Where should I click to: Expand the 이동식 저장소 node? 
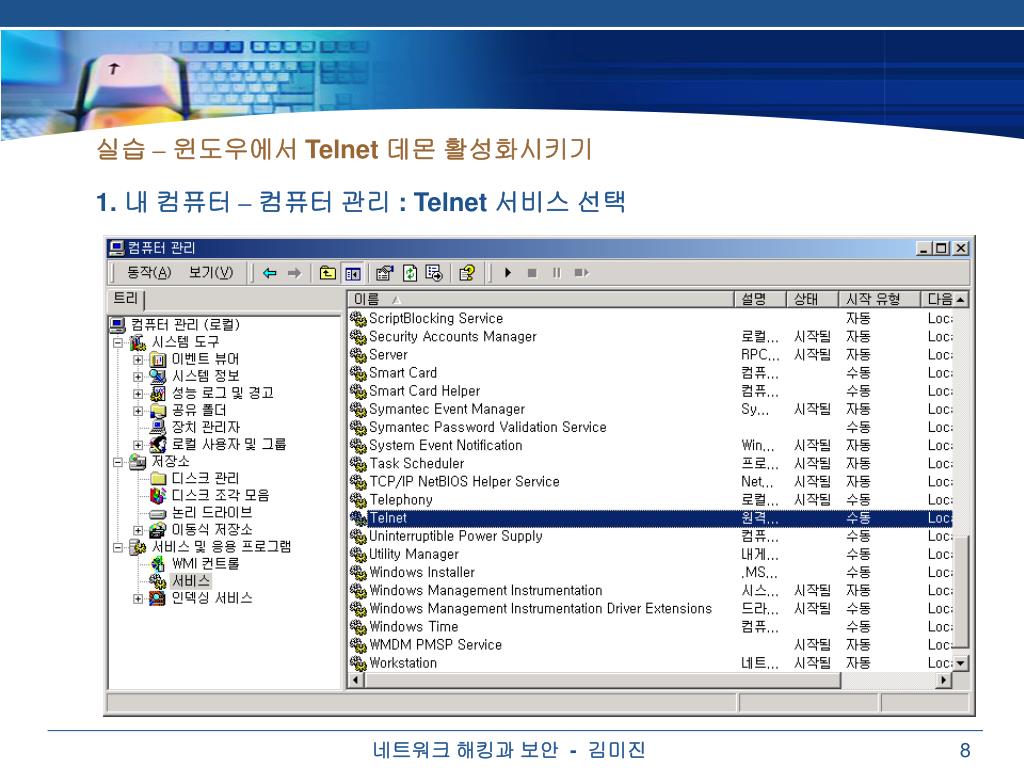[x=138, y=530]
